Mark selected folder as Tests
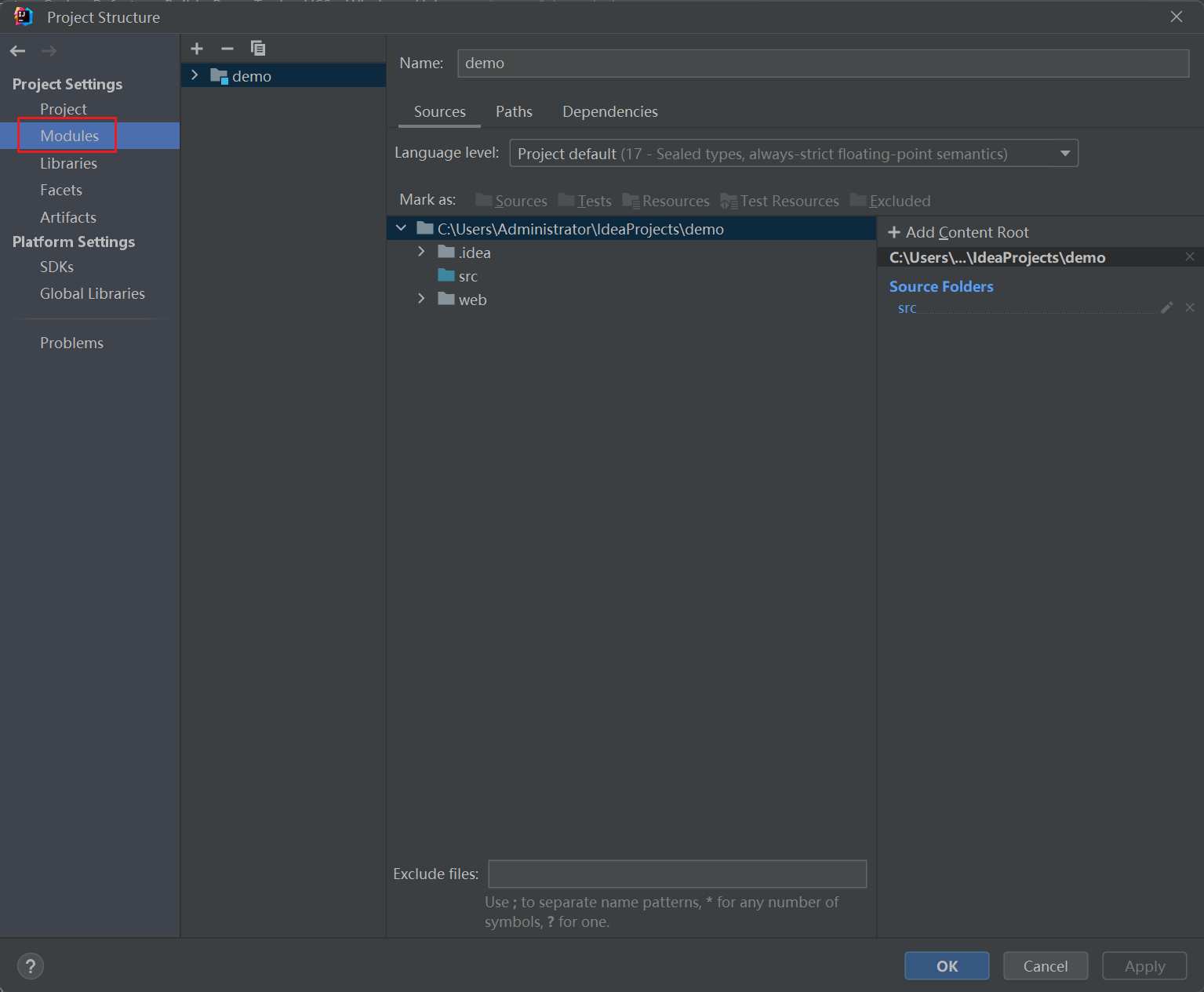 coord(585,201)
